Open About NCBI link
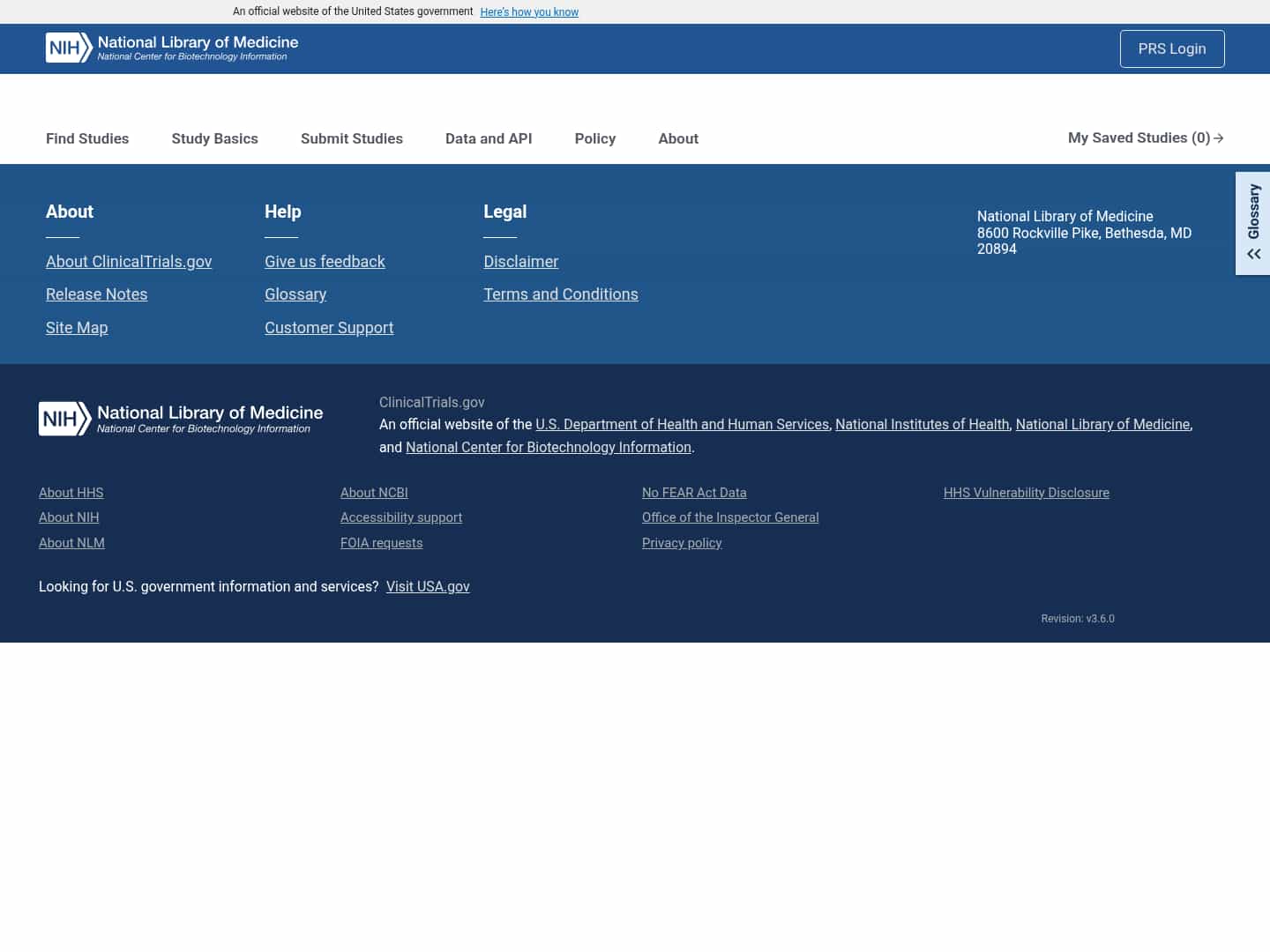Viewport: 1270px width, 952px height. click(374, 492)
